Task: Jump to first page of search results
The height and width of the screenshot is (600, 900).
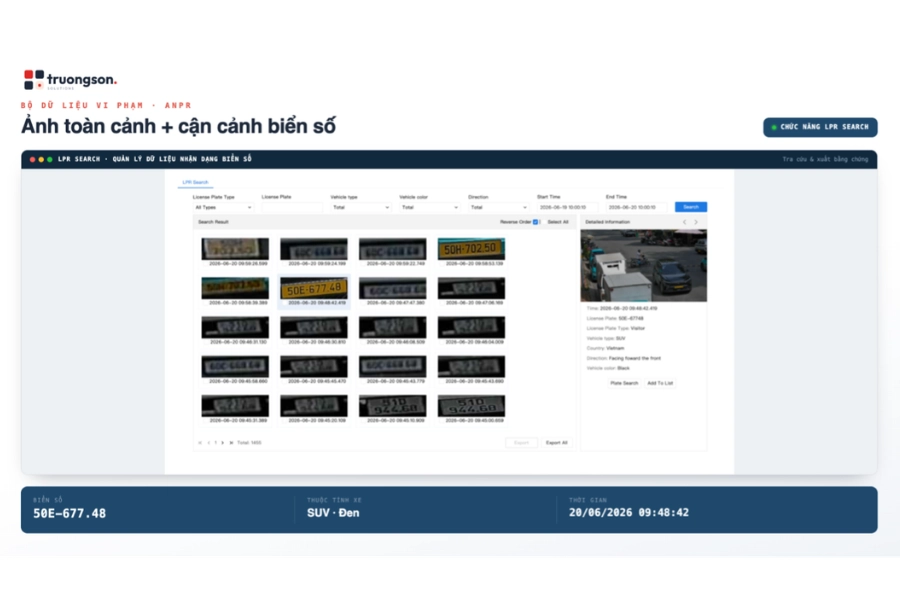Action: coord(200,443)
